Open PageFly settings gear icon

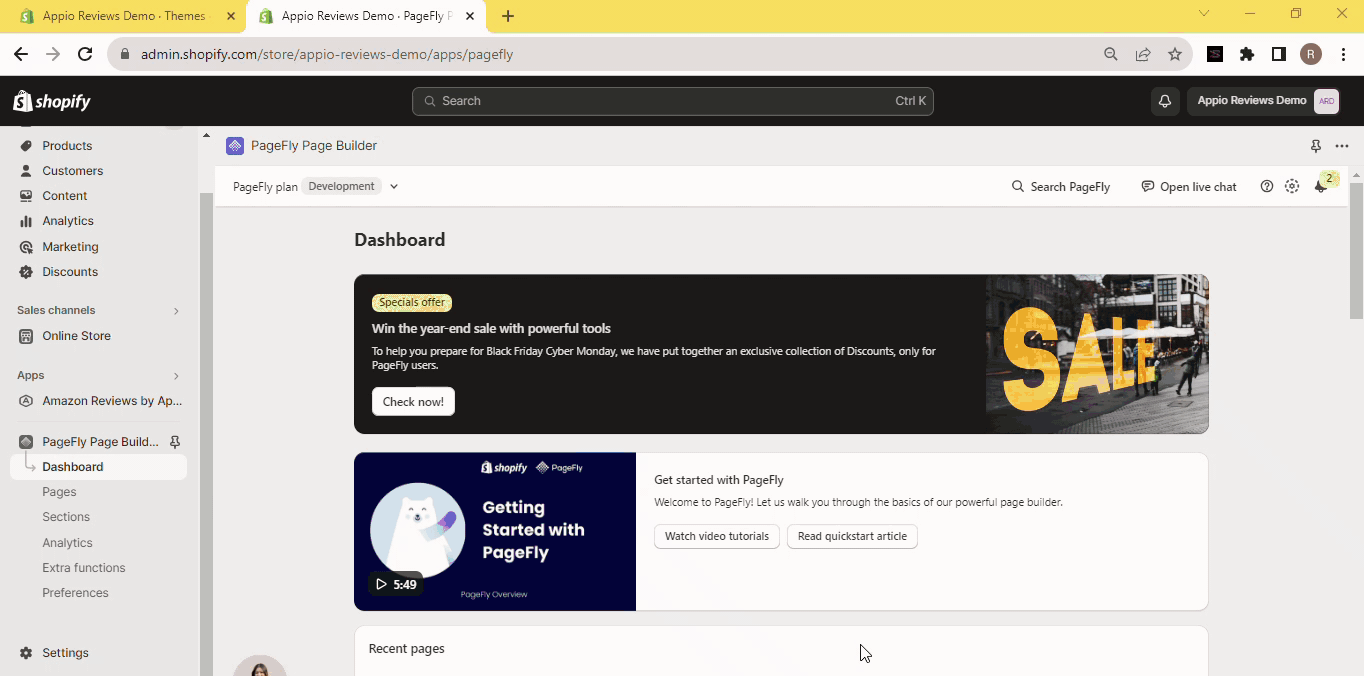(1292, 186)
